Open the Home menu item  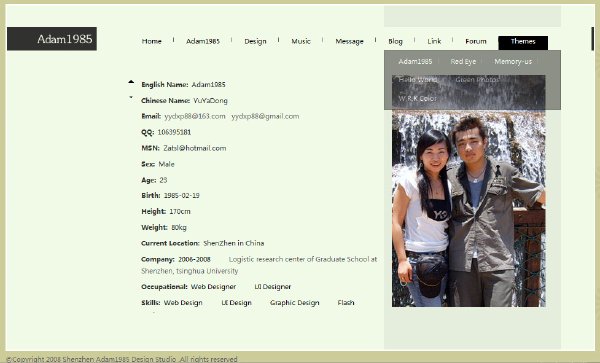tap(152, 41)
